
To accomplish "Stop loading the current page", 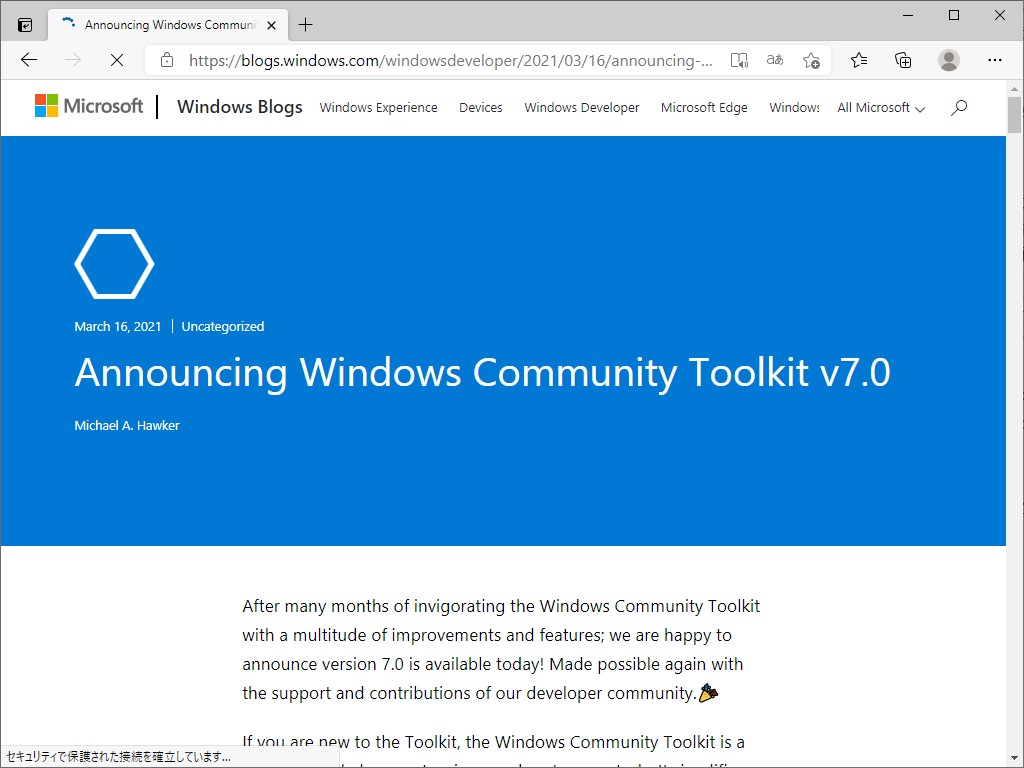I will pyautogui.click(x=116, y=60).
